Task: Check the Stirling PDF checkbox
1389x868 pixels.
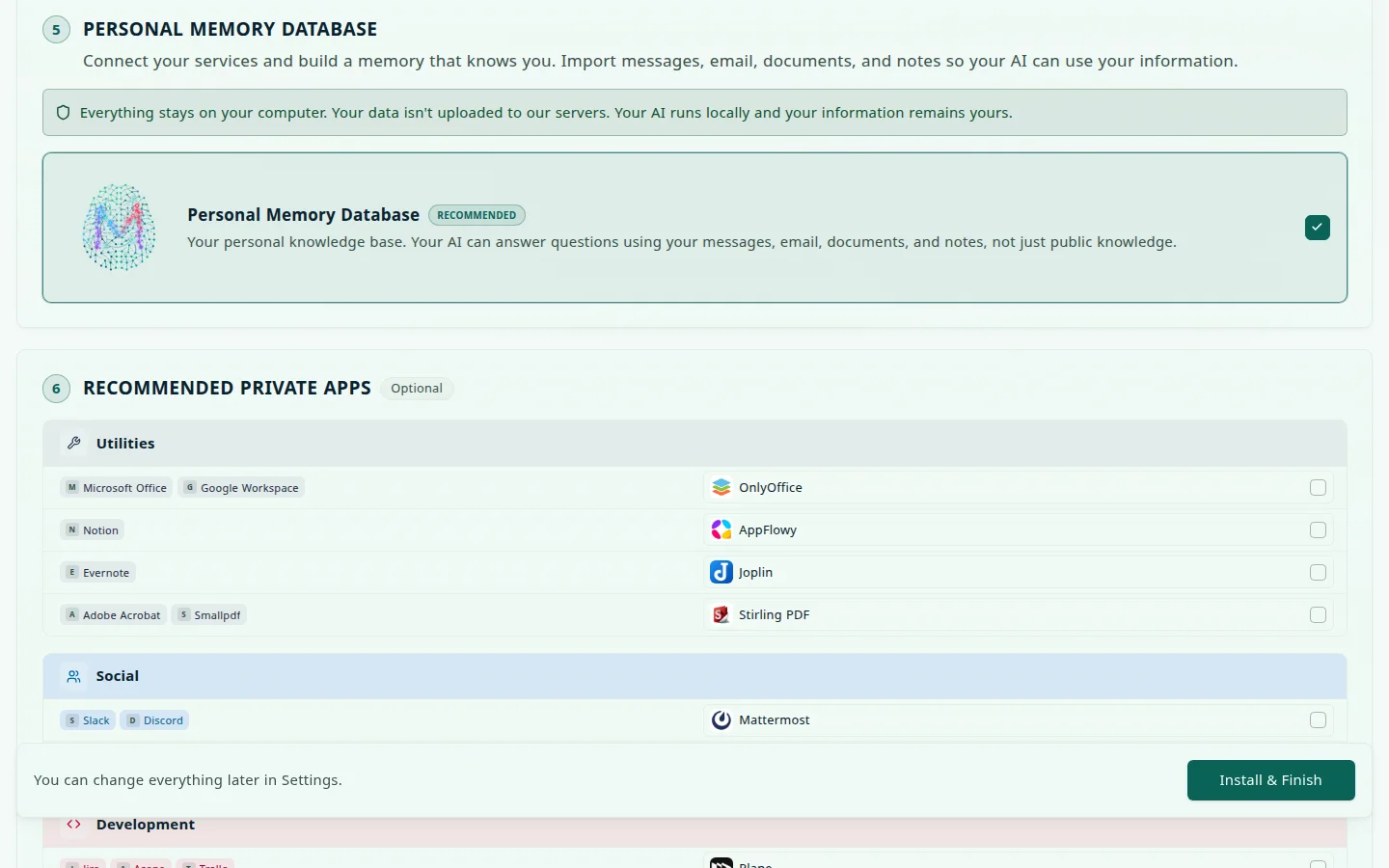Action: (1319, 615)
